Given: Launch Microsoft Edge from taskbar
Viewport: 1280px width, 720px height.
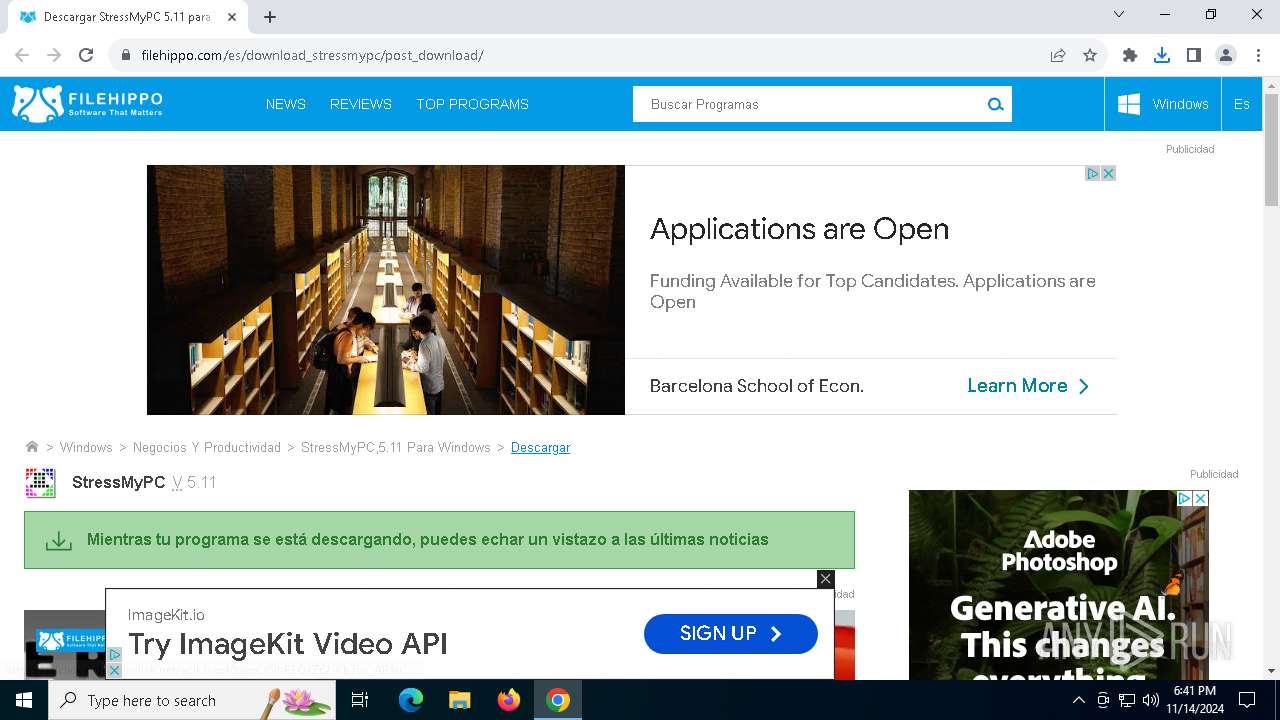Looking at the screenshot, I should click(411, 700).
